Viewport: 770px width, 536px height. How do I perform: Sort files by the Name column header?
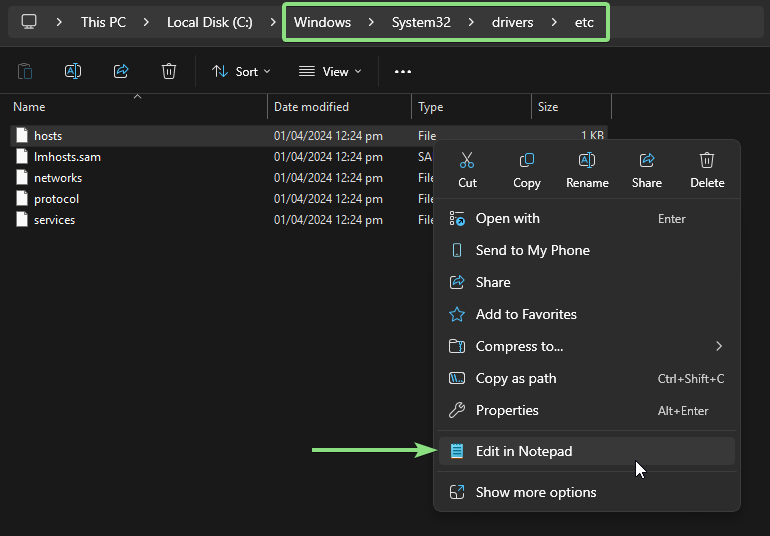click(x=30, y=107)
